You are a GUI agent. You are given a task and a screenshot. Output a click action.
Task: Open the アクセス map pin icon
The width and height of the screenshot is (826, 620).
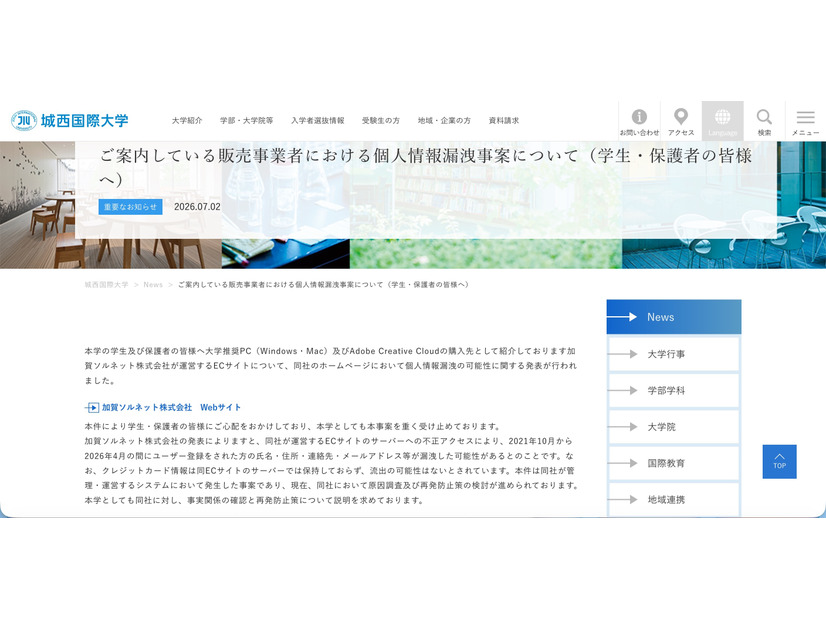681,121
